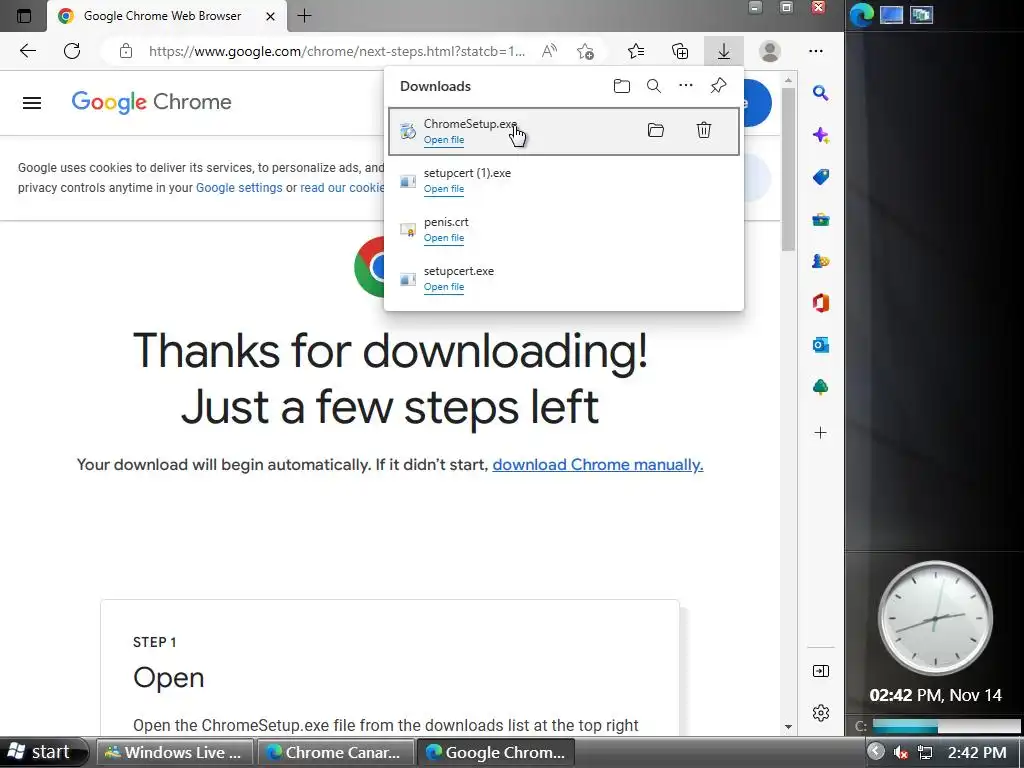This screenshot has height=768, width=1024.
Task: Open file link under ChromeSetup.exe
Action: [444, 140]
